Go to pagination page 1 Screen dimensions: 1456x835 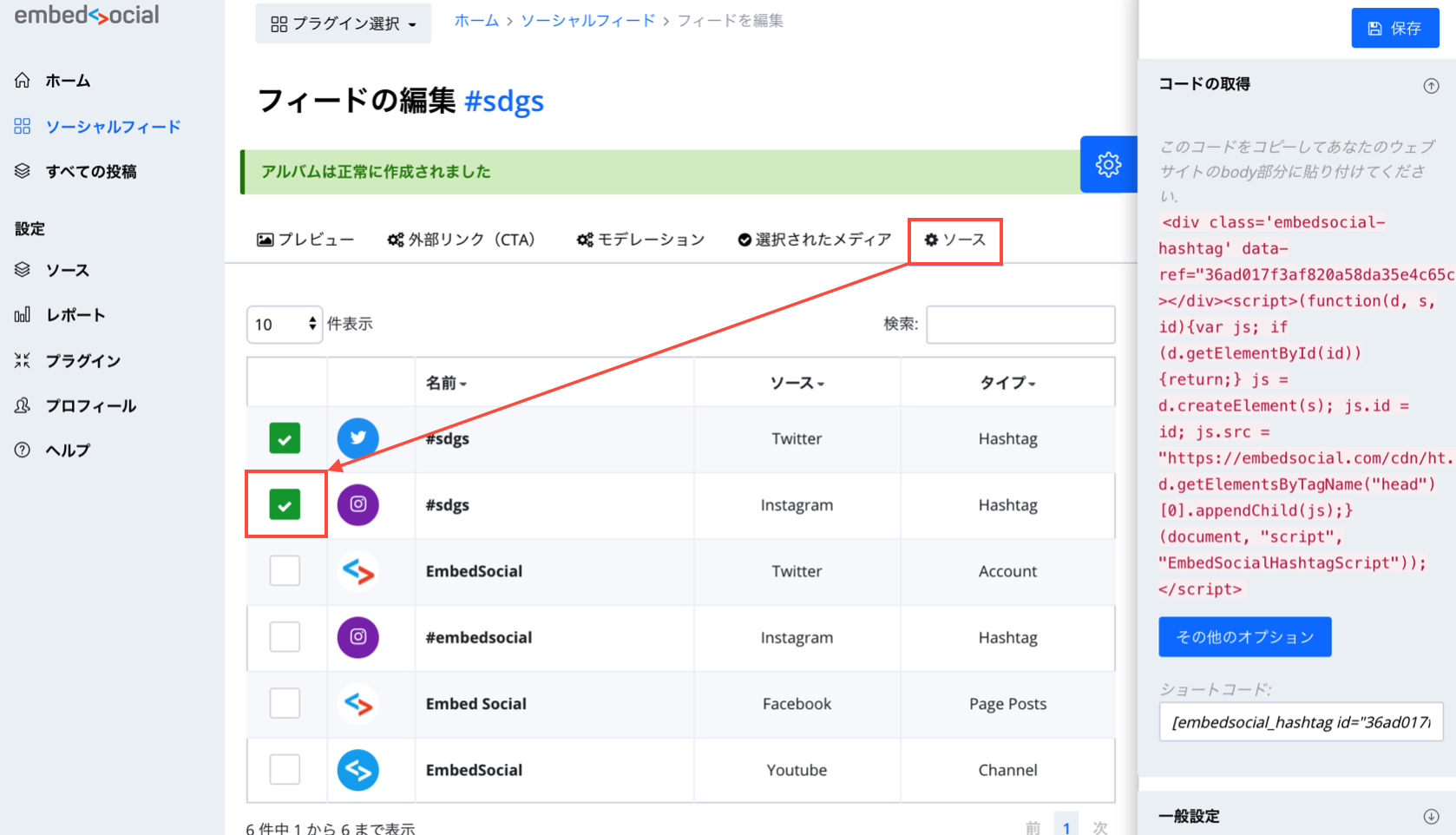[x=1066, y=826]
